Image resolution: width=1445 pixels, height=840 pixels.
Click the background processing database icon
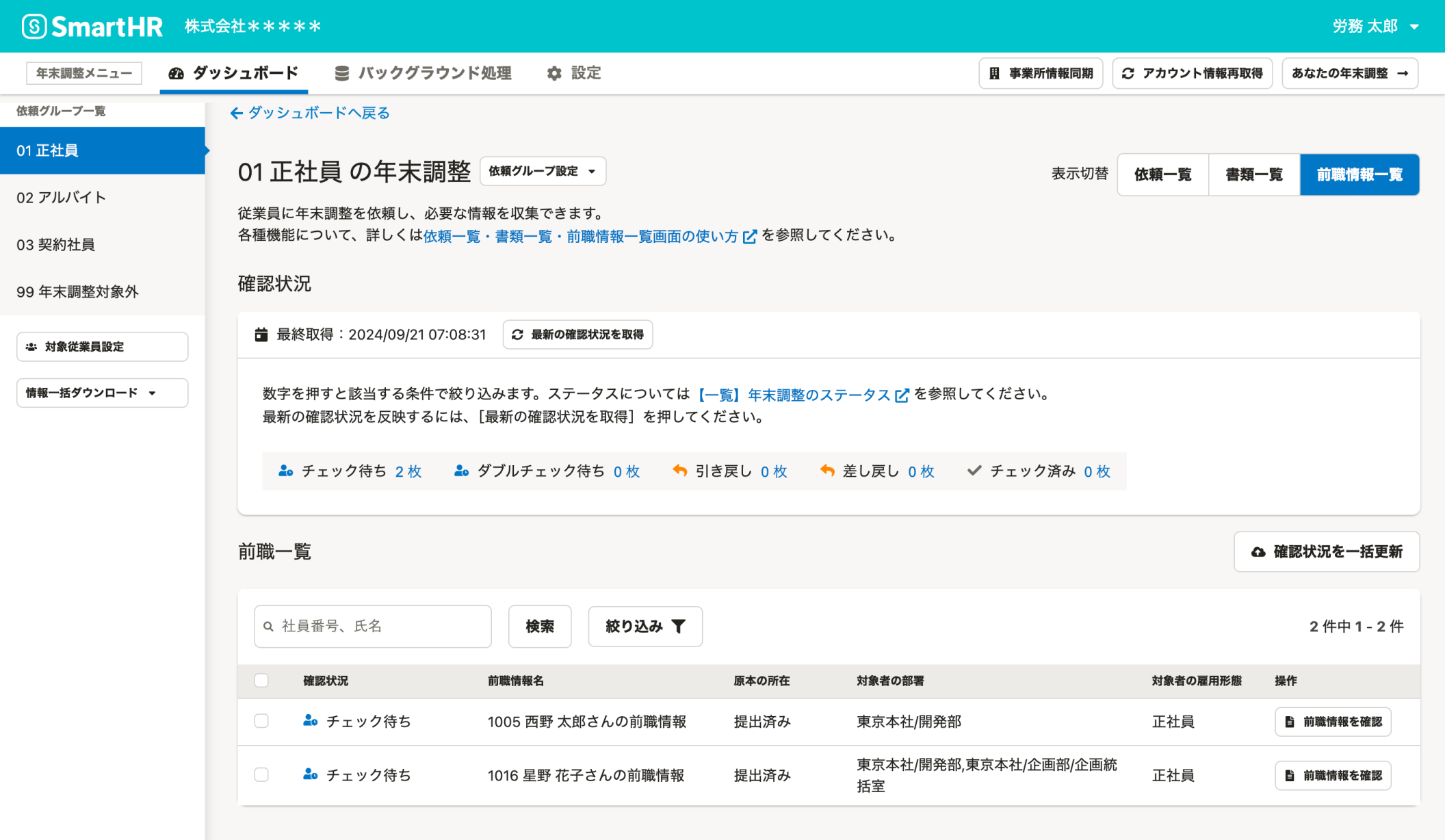[341, 73]
